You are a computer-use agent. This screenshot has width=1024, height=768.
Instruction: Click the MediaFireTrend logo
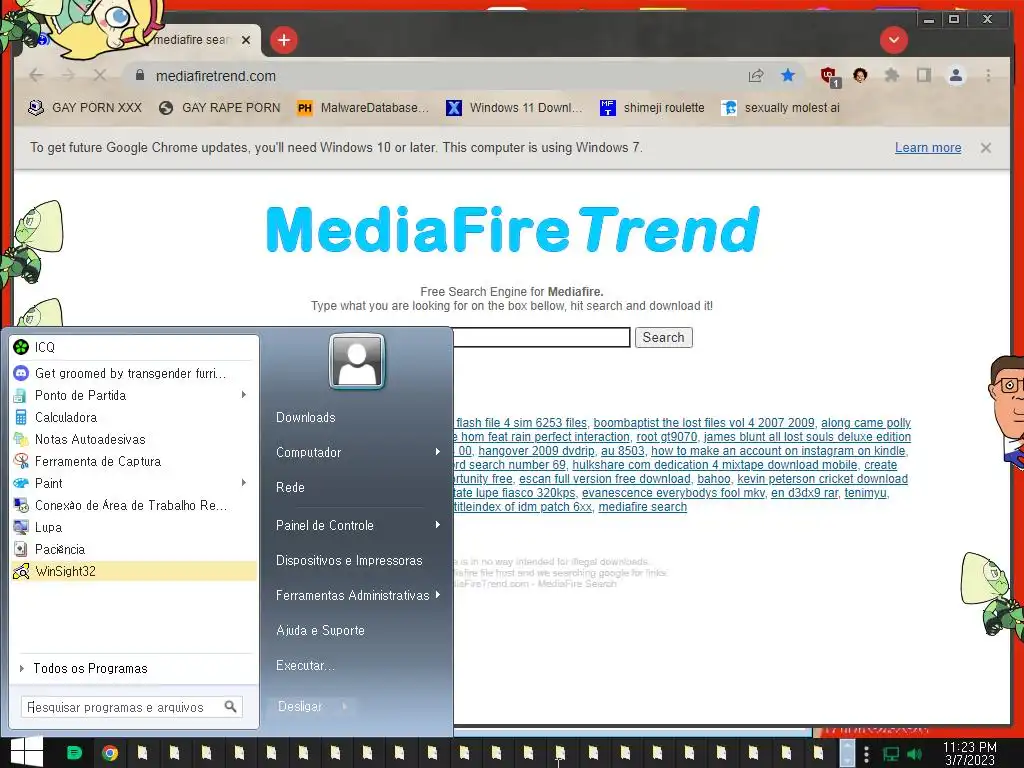point(513,229)
